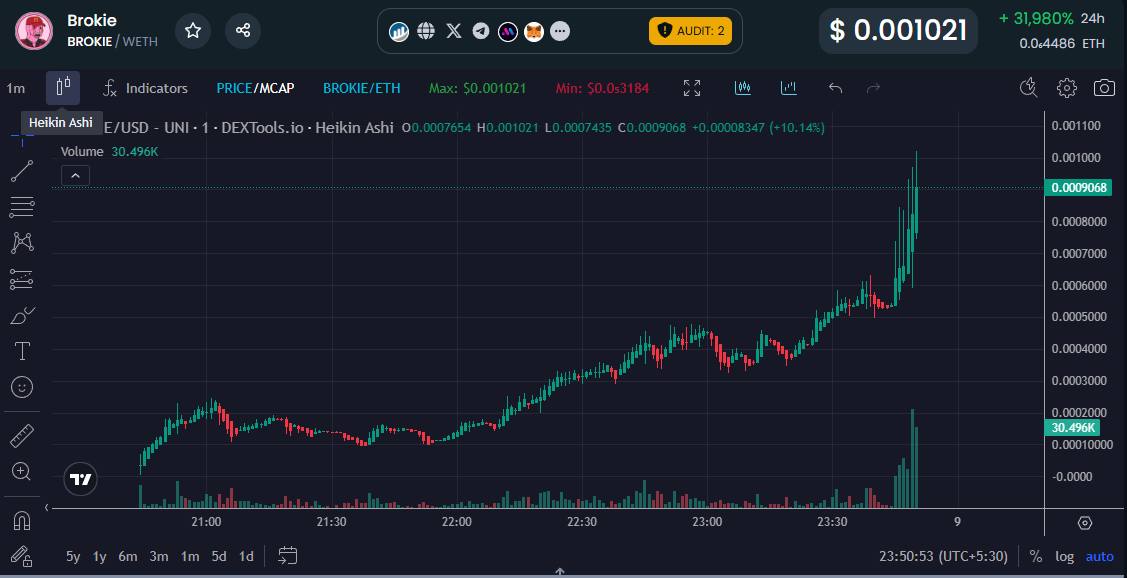Select the brush drawing tool
This screenshot has height=578, width=1127.
pyautogui.click(x=22, y=315)
